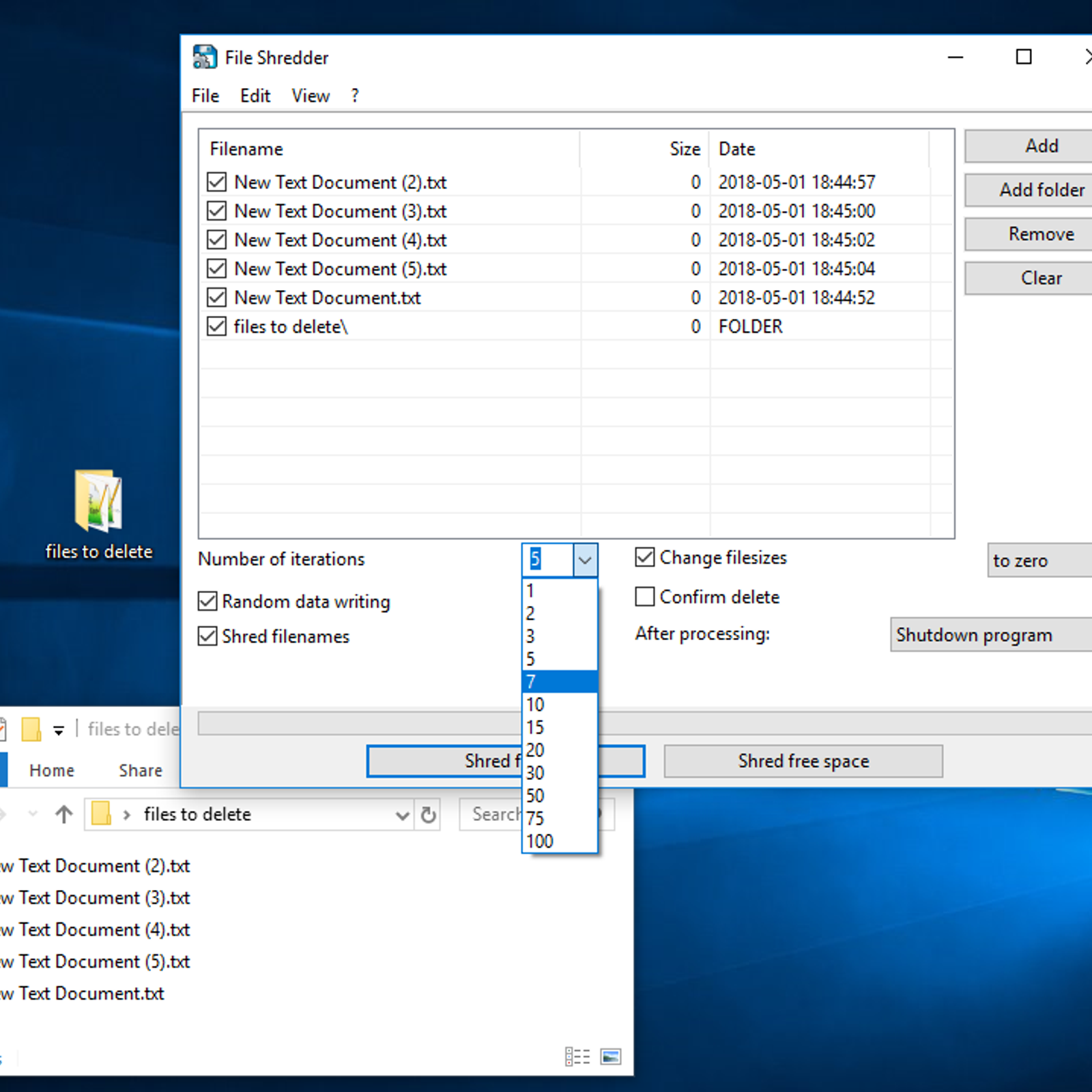1092x1092 pixels.
Task: Open Explorer quick access toolbar dropdown arrow
Action: [x=59, y=731]
